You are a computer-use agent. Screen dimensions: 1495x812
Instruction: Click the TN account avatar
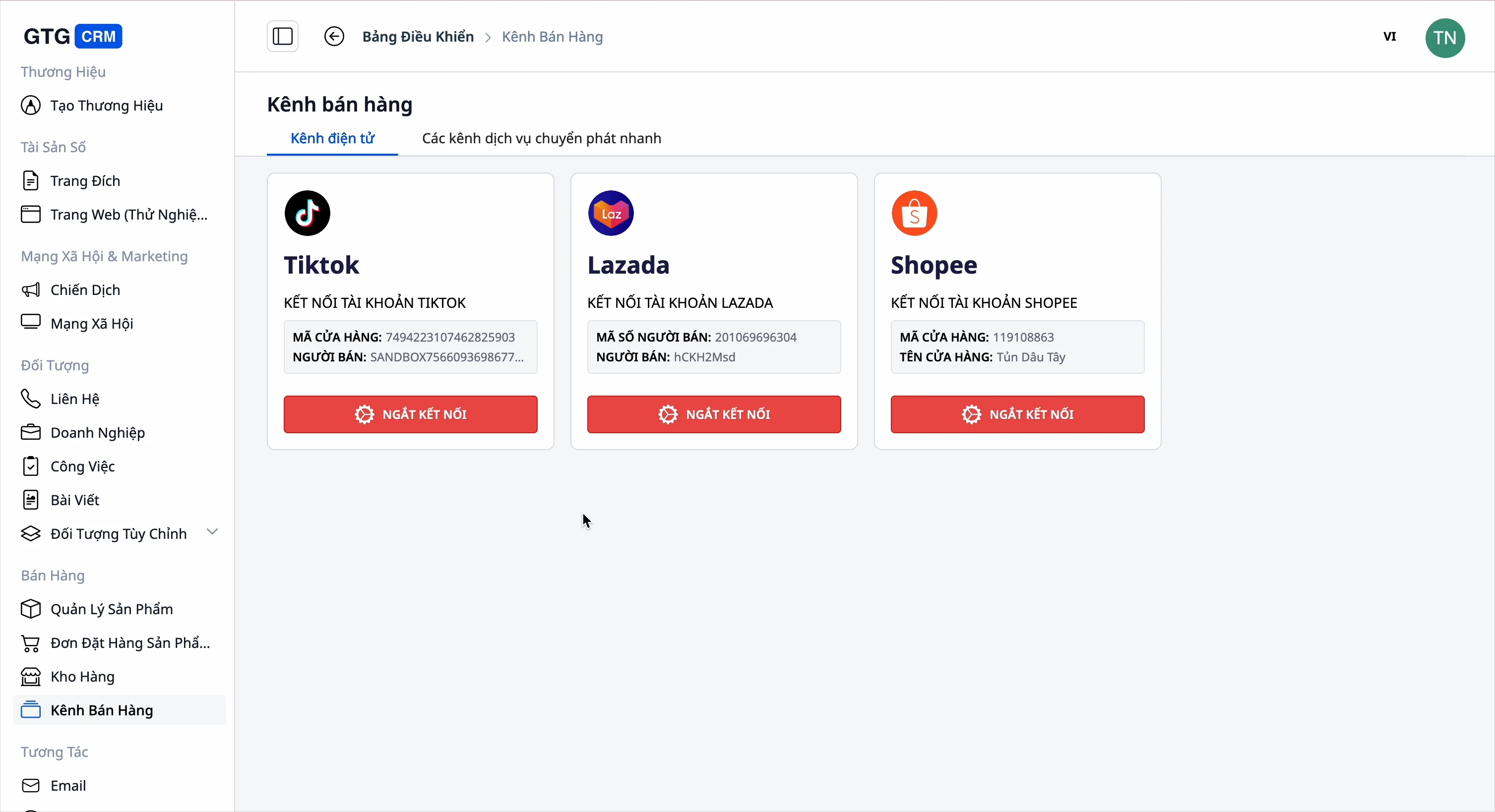pyautogui.click(x=1445, y=38)
